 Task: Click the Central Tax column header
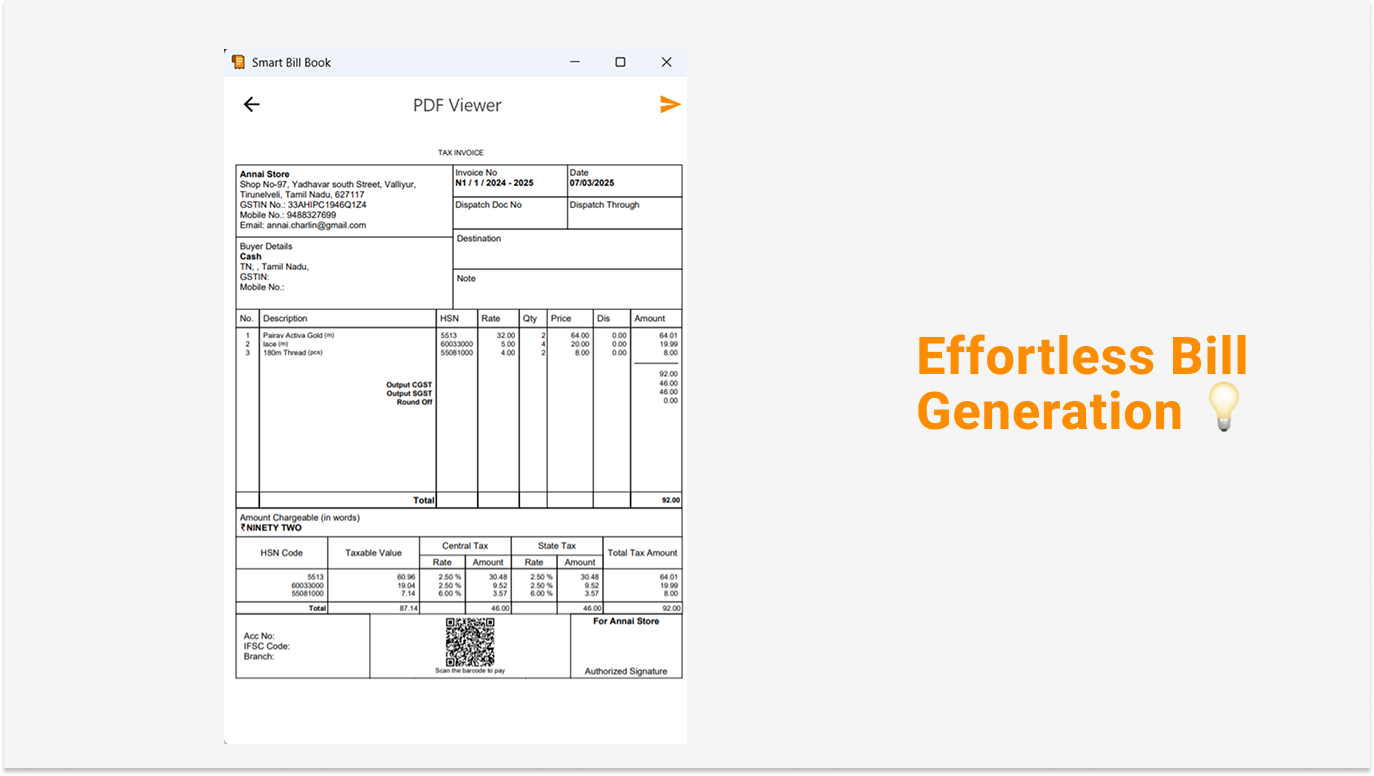pyautogui.click(x=465, y=546)
